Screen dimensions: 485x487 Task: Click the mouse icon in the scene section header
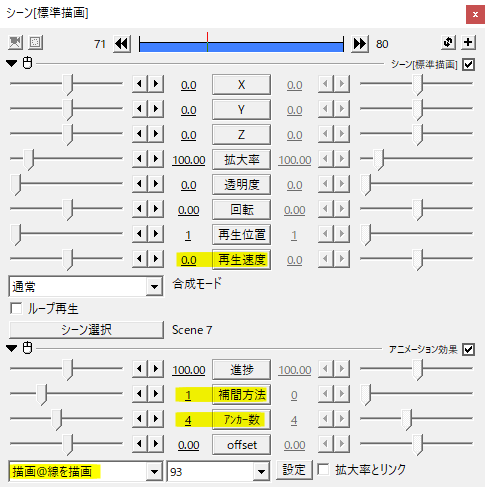click(27, 63)
